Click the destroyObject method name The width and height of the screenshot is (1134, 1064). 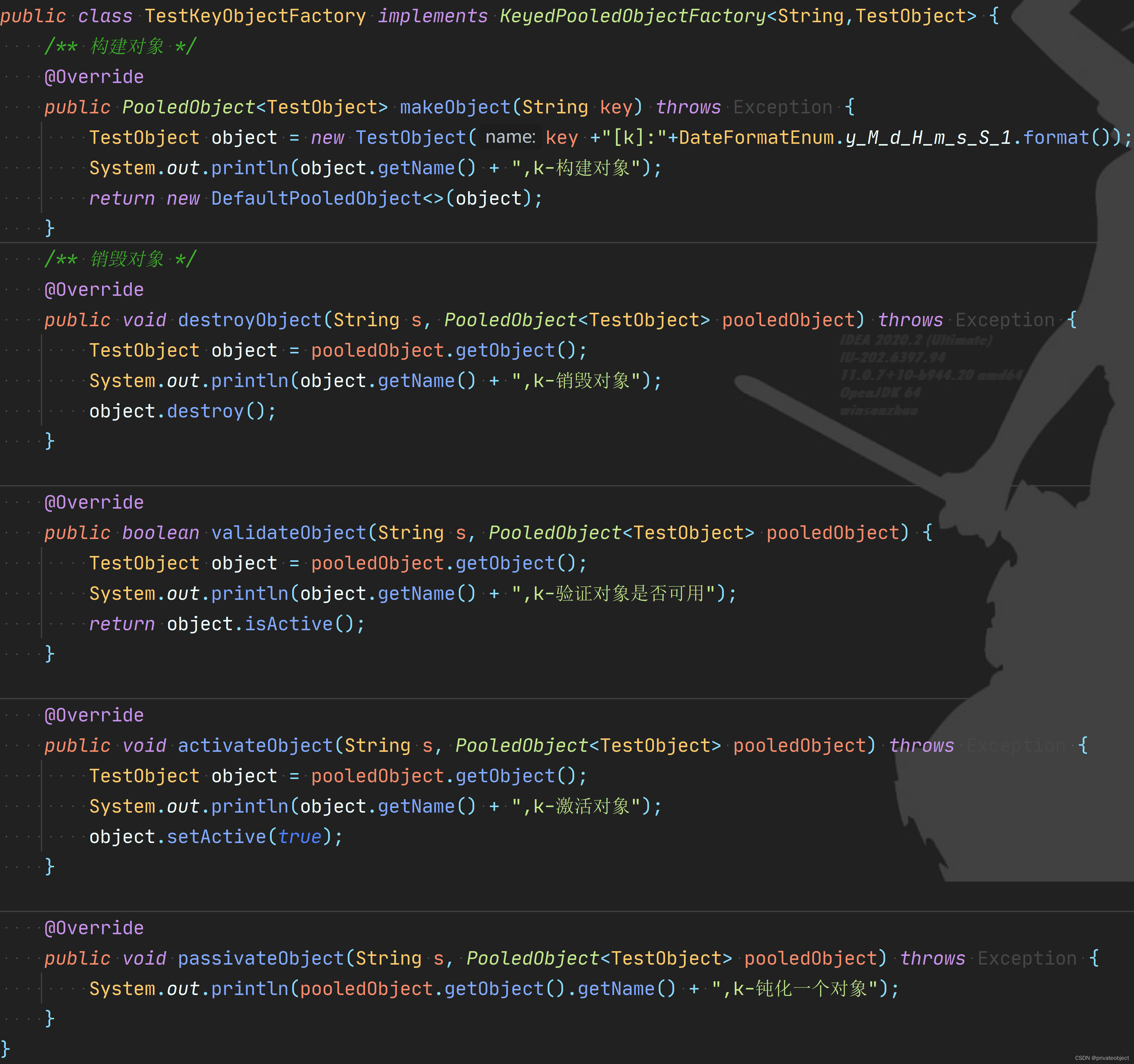tap(250, 320)
